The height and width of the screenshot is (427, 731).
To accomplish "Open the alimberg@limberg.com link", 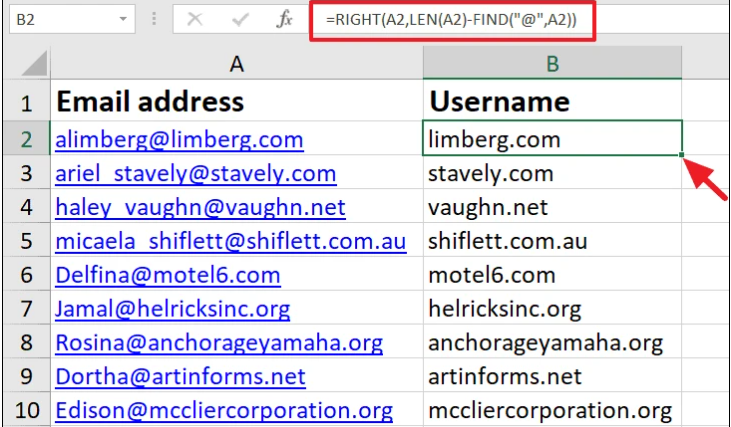I will point(179,139).
